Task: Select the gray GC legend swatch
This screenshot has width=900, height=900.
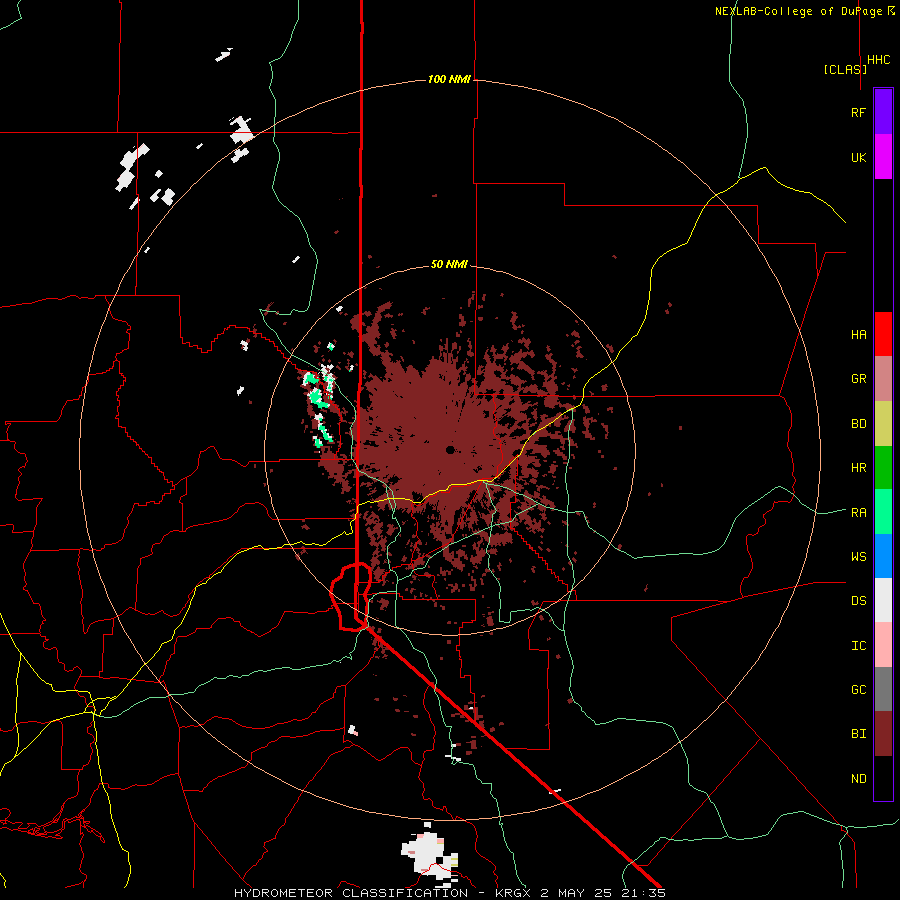Action: (883, 689)
